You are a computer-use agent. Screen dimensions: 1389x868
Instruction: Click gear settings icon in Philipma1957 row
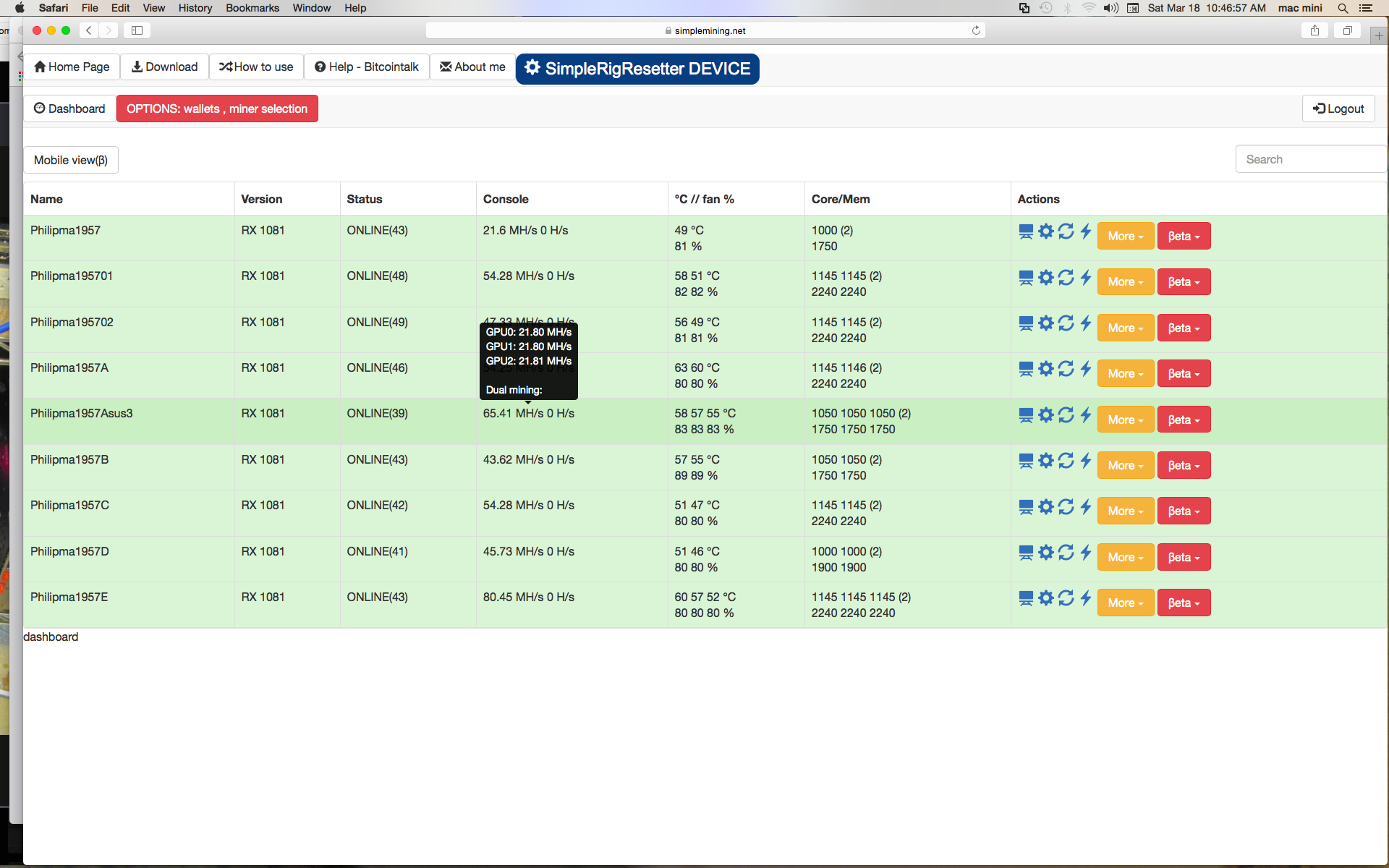[1046, 231]
